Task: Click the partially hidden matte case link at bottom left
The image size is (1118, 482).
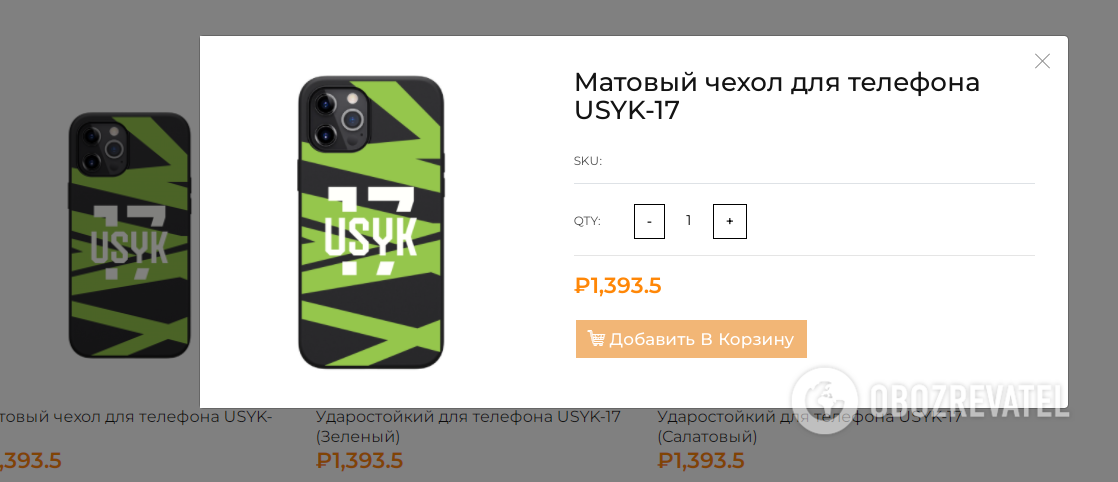Action: click(135, 416)
